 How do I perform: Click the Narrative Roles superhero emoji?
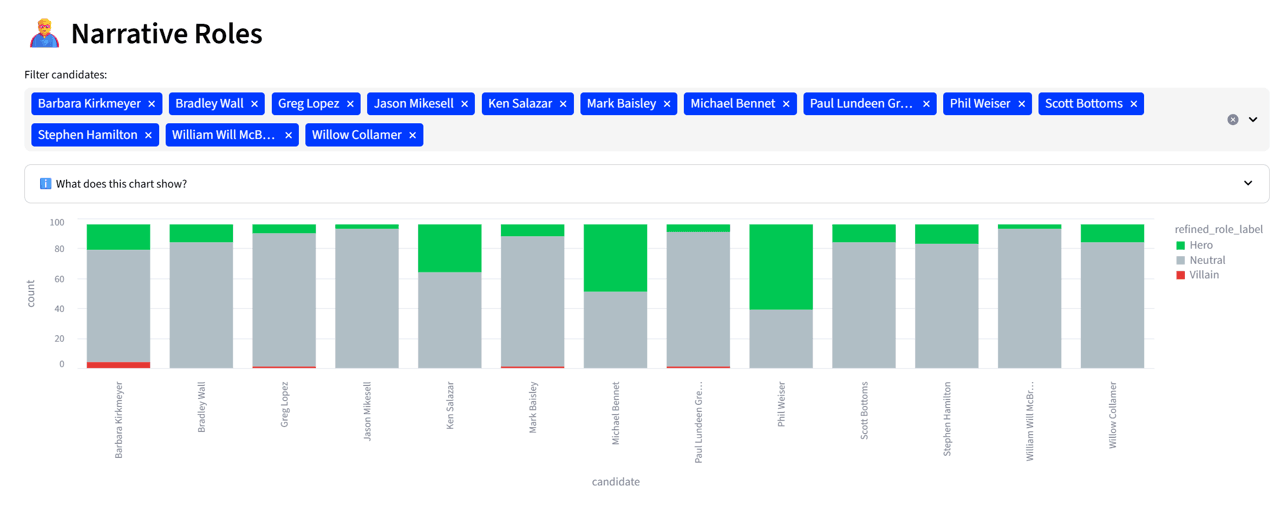coord(44,33)
